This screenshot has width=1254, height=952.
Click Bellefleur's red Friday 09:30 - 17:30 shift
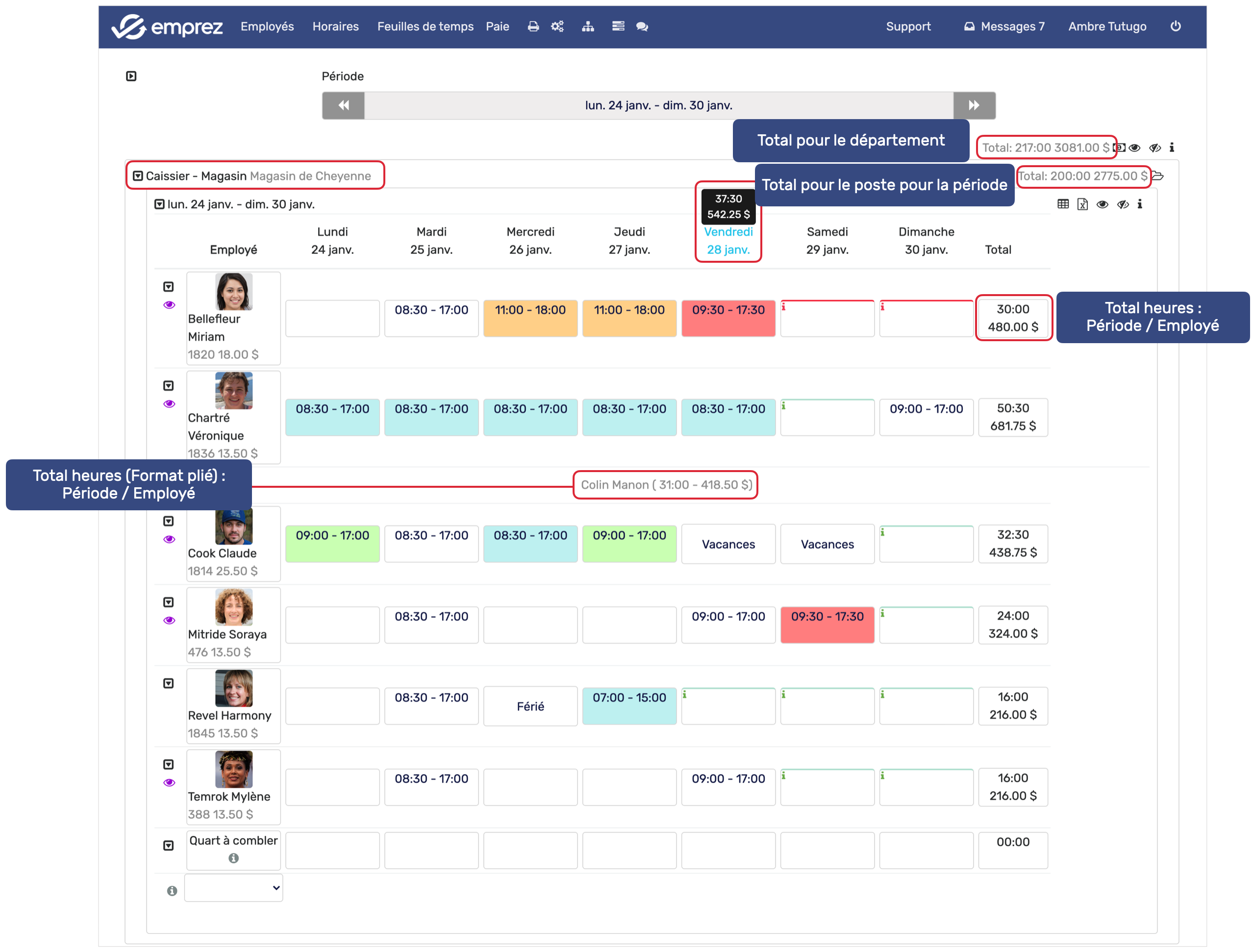click(728, 318)
